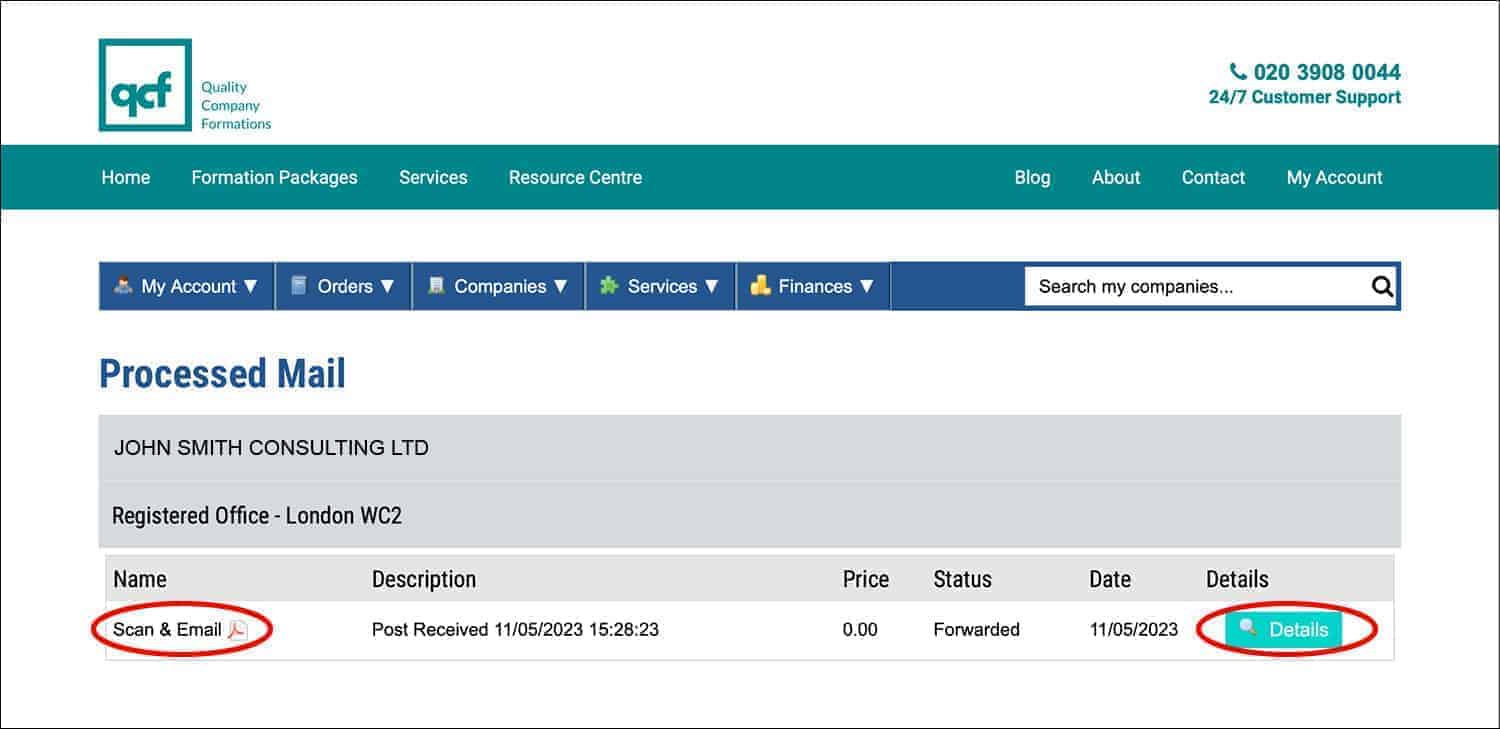Click the Details button for the mail item
This screenshot has width=1500, height=729.
(1287, 629)
